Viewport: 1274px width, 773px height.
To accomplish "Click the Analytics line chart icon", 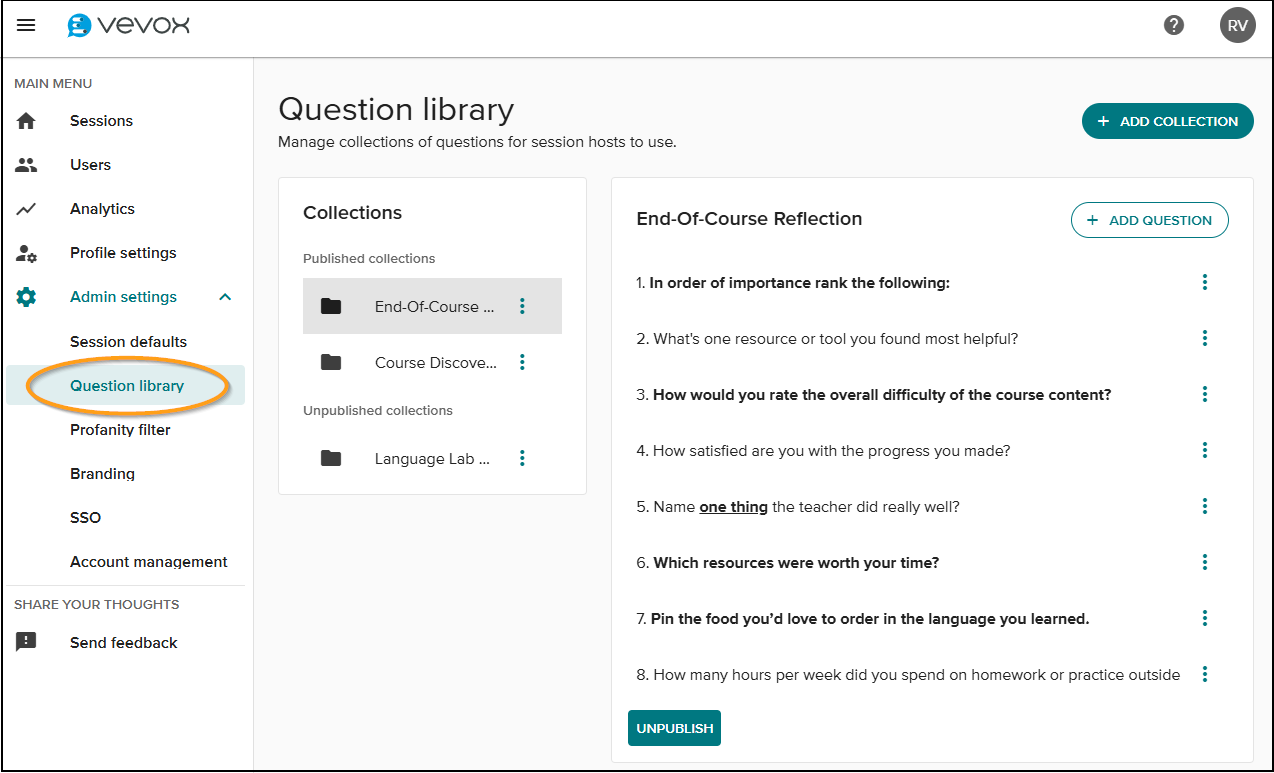I will pos(26,209).
